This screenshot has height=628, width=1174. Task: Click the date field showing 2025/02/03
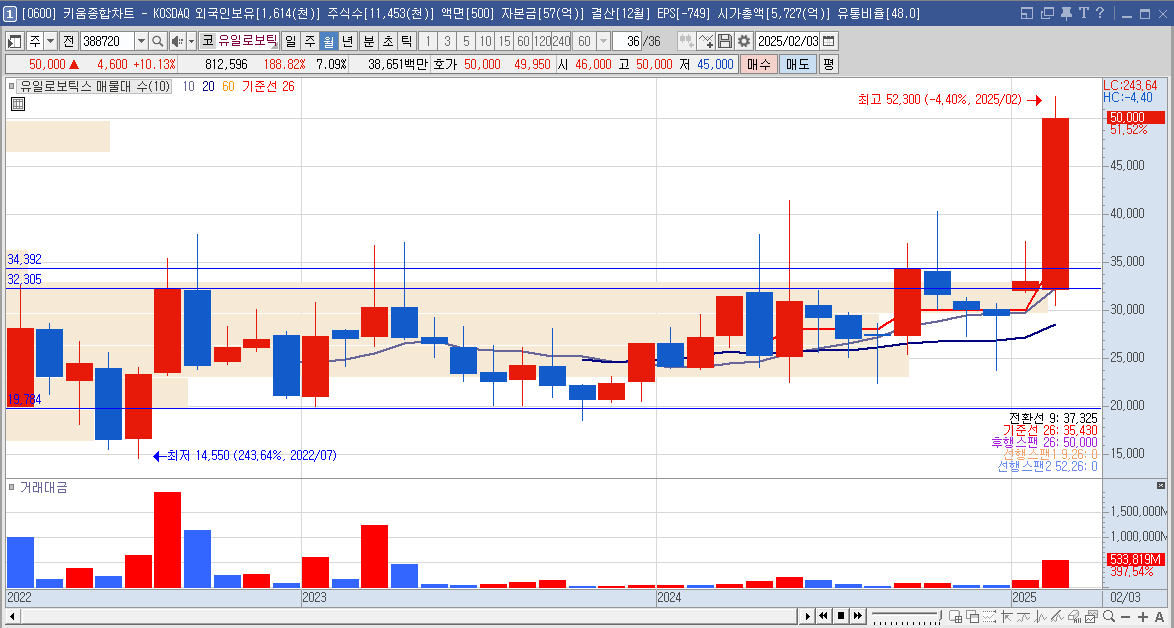tap(788, 41)
